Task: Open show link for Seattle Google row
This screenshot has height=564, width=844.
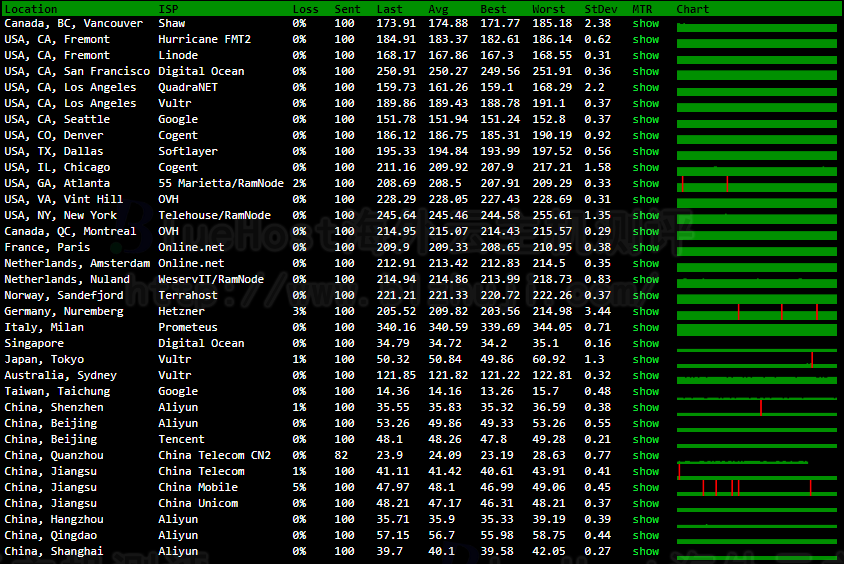Action: 645,119
